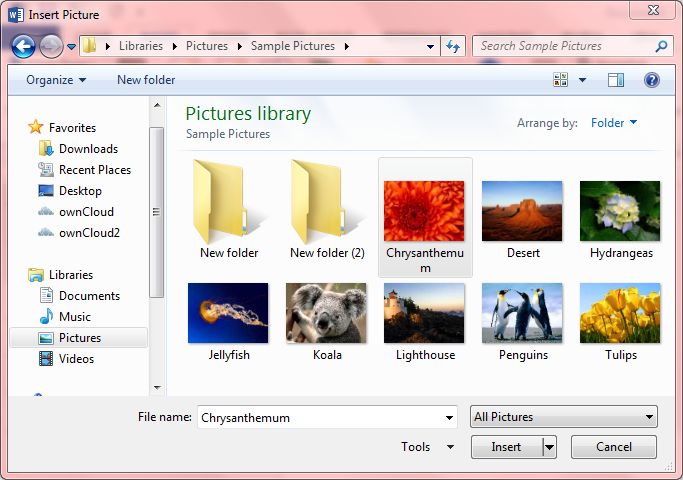The height and width of the screenshot is (480, 683).
Task: Click the Forward navigation arrow
Action: 51,46
